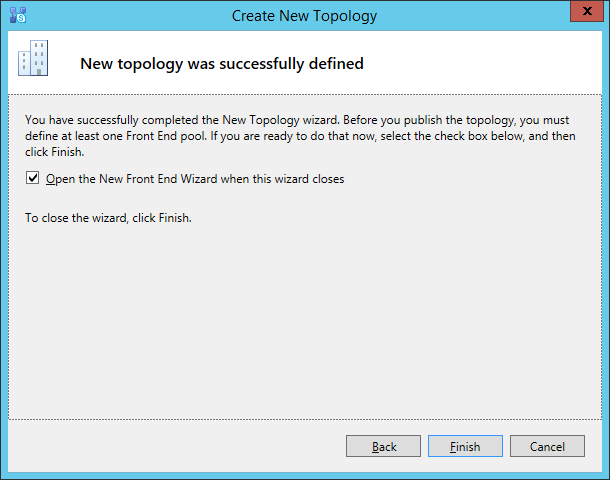This screenshot has width=610, height=480.
Task: Click the Cancel button at bottom right
Action: (547, 446)
